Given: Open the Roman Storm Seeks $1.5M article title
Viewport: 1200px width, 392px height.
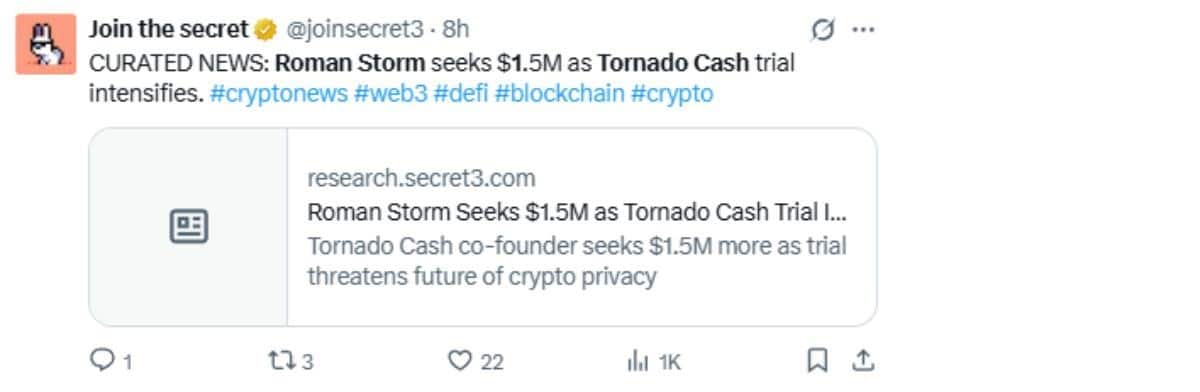Looking at the screenshot, I should point(577,212).
